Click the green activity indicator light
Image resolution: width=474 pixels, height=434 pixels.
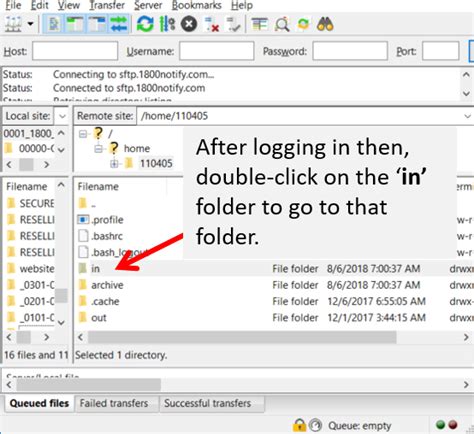tap(440, 425)
